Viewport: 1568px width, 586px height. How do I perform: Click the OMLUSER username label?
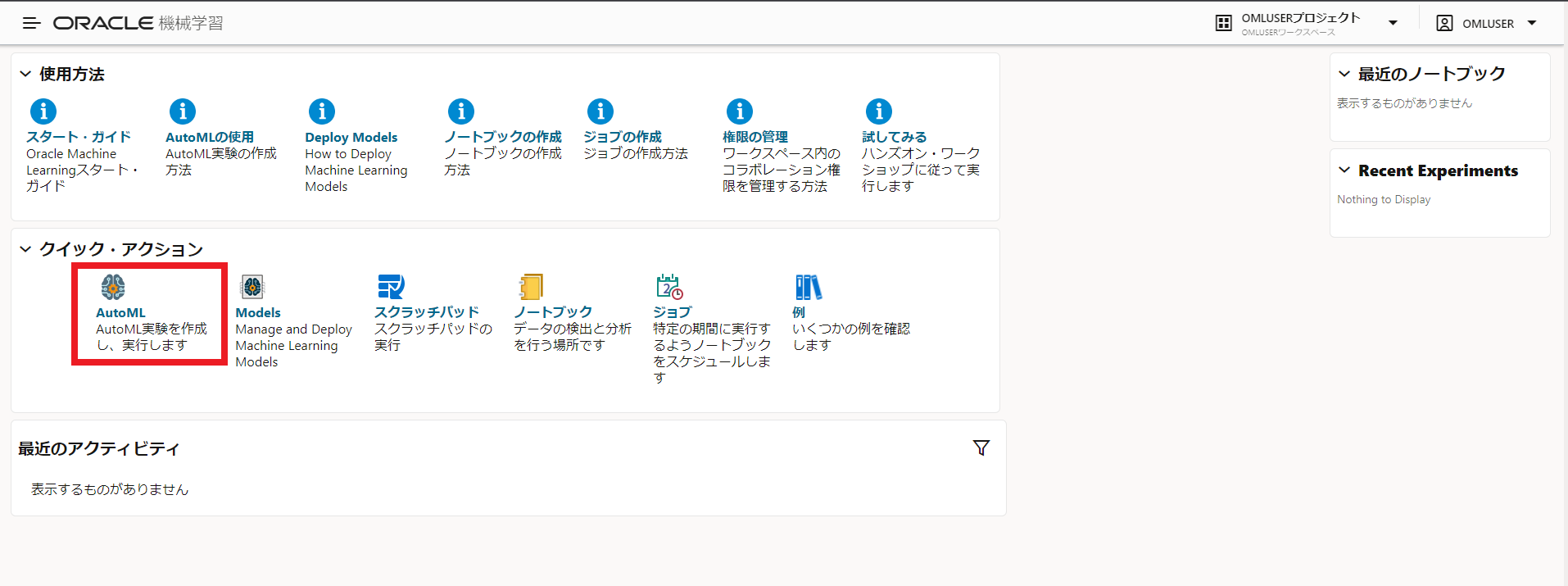(1489, 24)
